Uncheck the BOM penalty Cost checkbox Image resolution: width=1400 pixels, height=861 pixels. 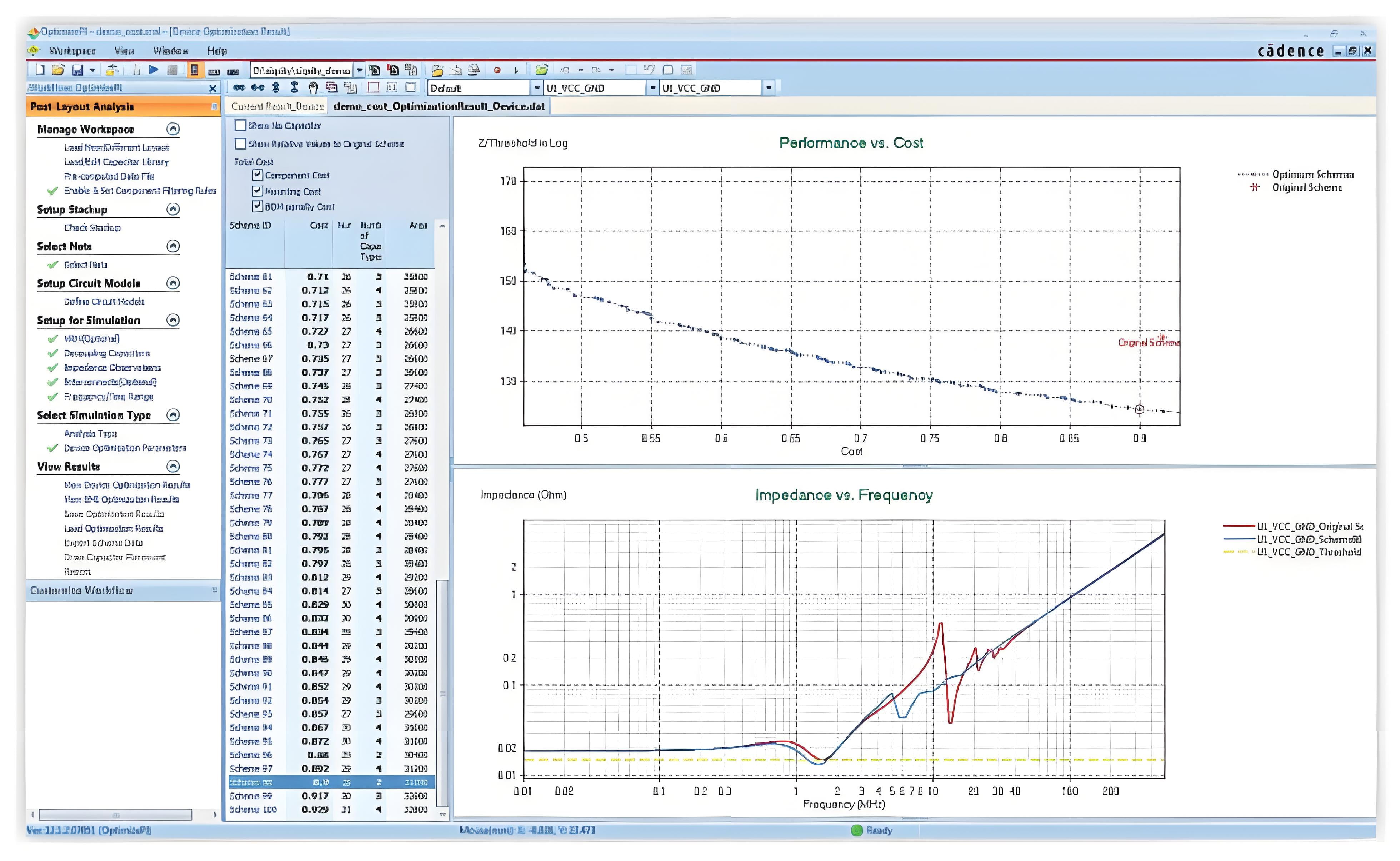click(x=257, y=206)
